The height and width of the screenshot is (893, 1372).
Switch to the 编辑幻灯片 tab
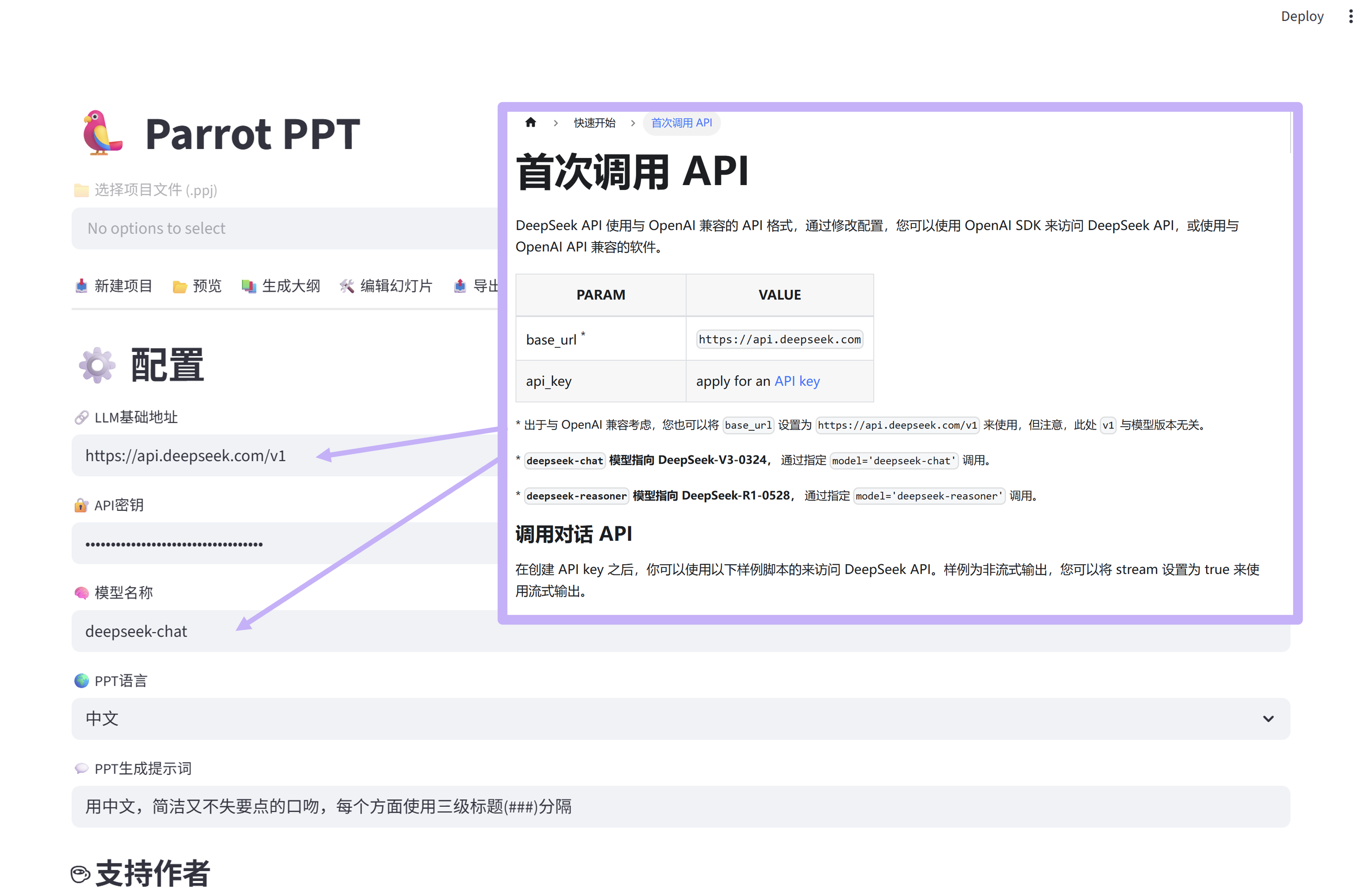[386, 286]
